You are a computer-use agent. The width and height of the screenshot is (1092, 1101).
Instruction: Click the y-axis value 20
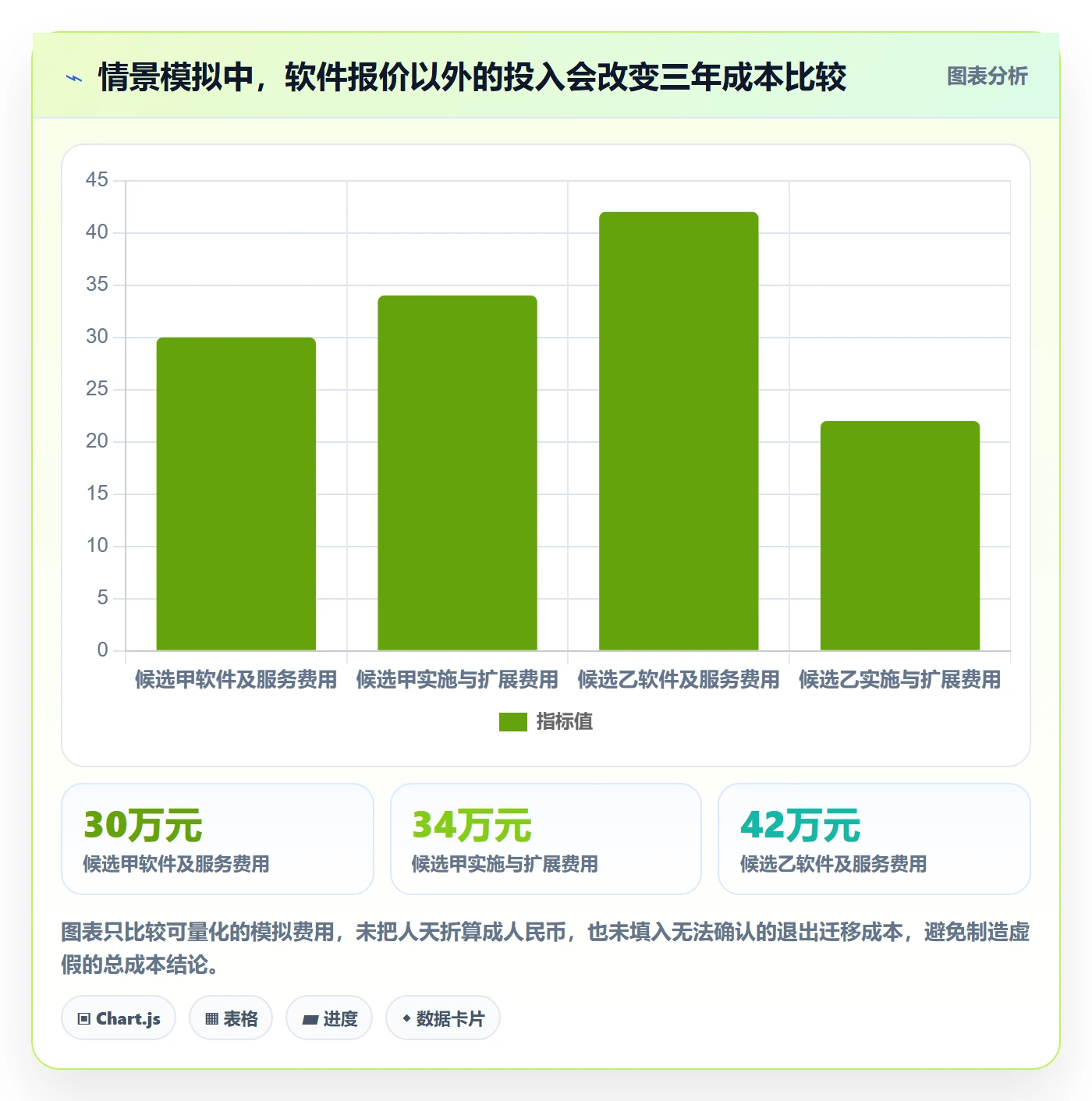[97, 441]
